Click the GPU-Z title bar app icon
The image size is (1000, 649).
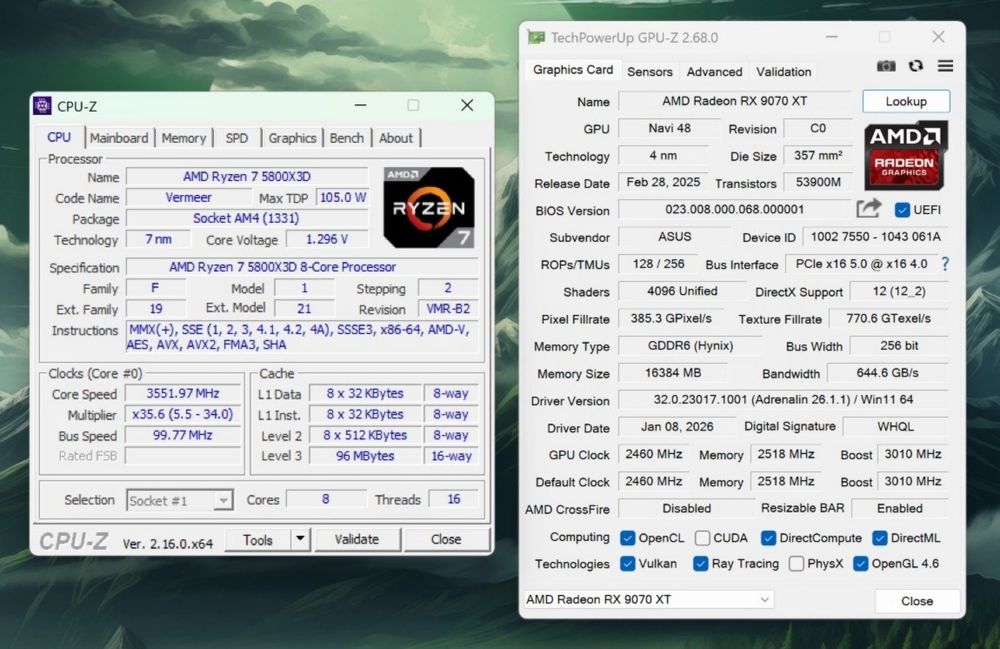tap(536, 38)
